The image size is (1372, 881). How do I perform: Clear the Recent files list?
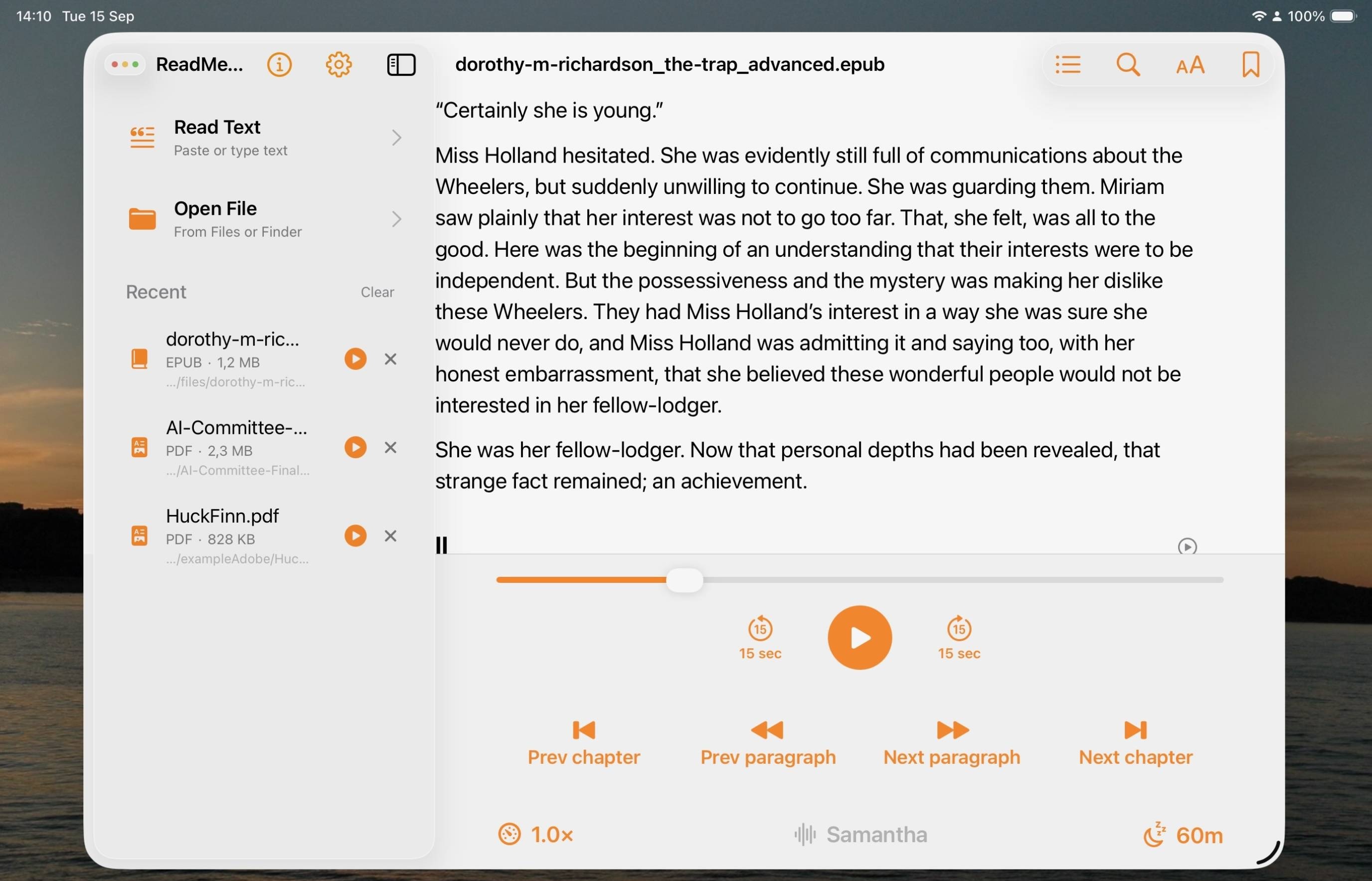377,292
